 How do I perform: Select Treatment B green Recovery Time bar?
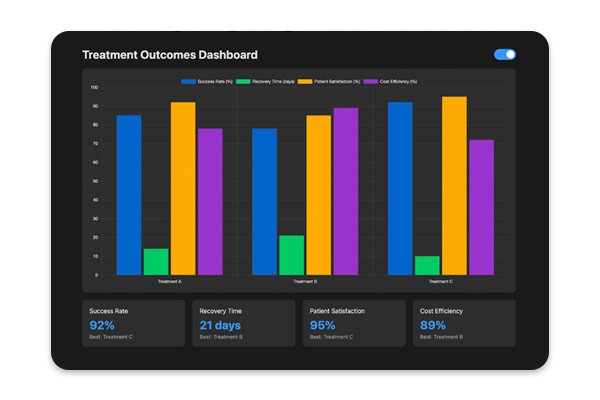pyautogui.click(x=292, y=255)
